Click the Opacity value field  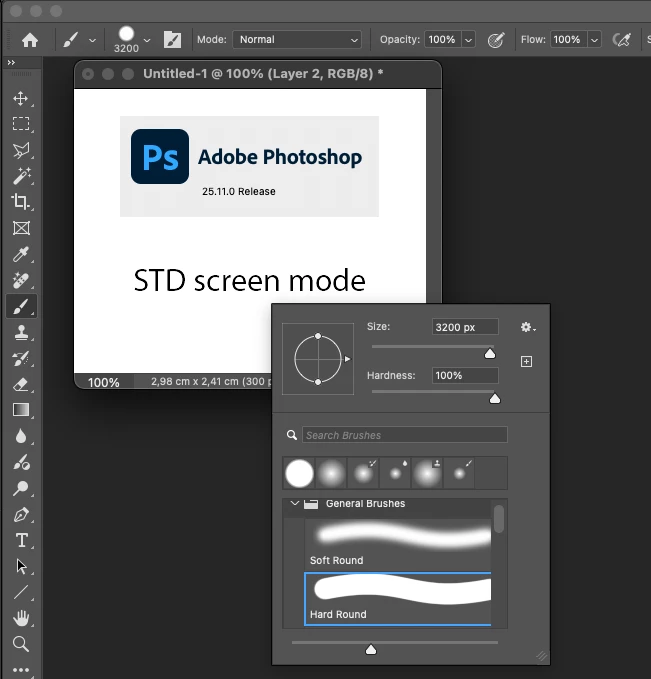[x=442, y=39]
